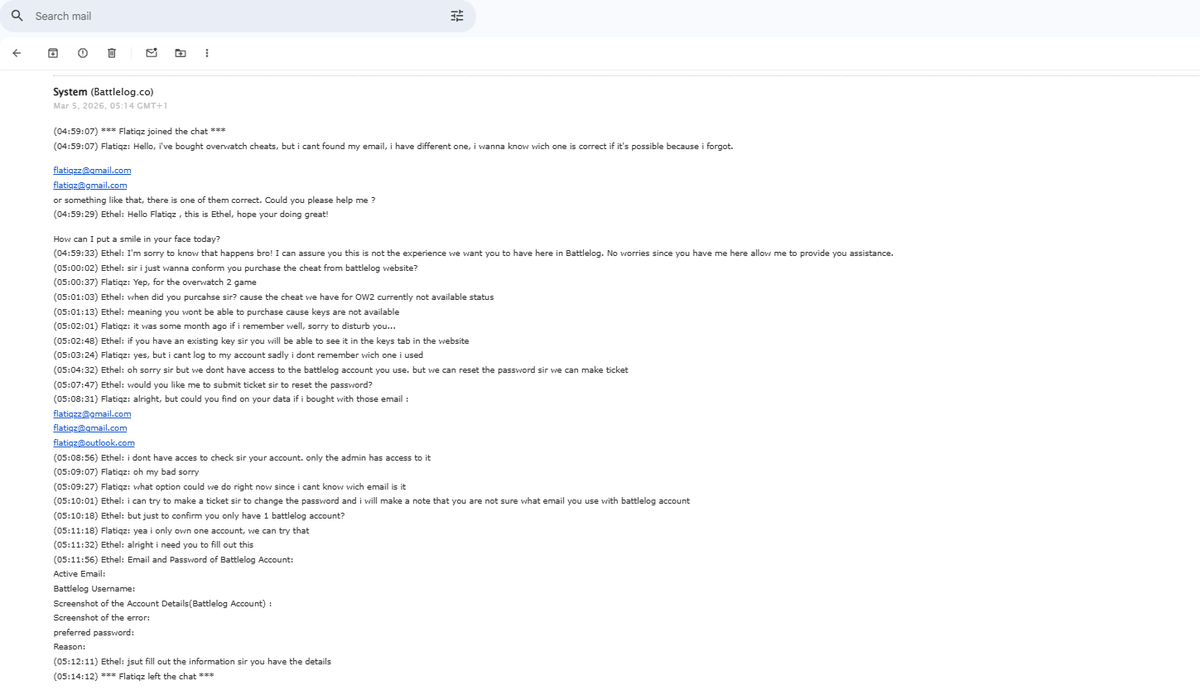Click the 04:59:07 message about overwatch cheats
This screenshot has height=700, width=1200.
coord(393,146)
